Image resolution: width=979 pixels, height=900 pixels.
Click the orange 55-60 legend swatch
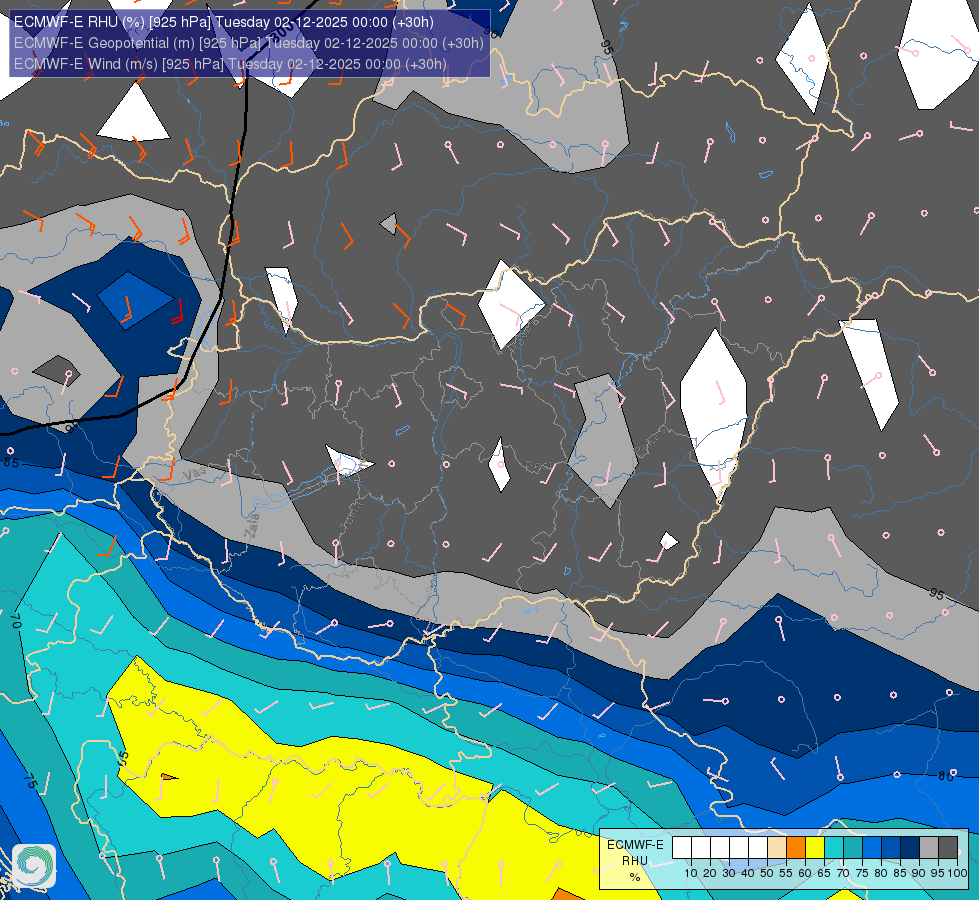tap(796, 848)
